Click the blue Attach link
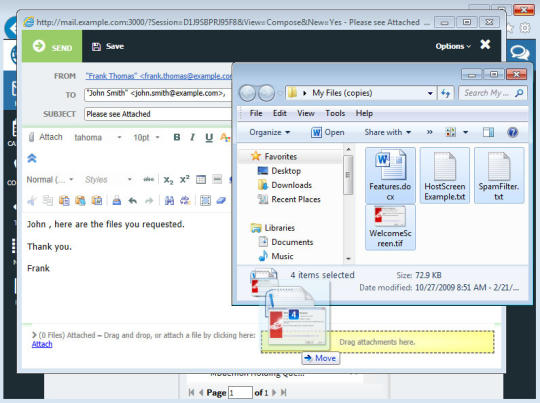This screenshot has width=540, height=403. [42, 344]
